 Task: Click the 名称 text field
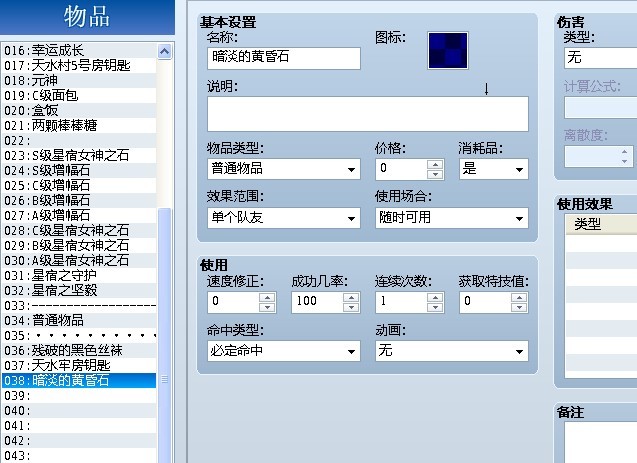click(284, 58)
